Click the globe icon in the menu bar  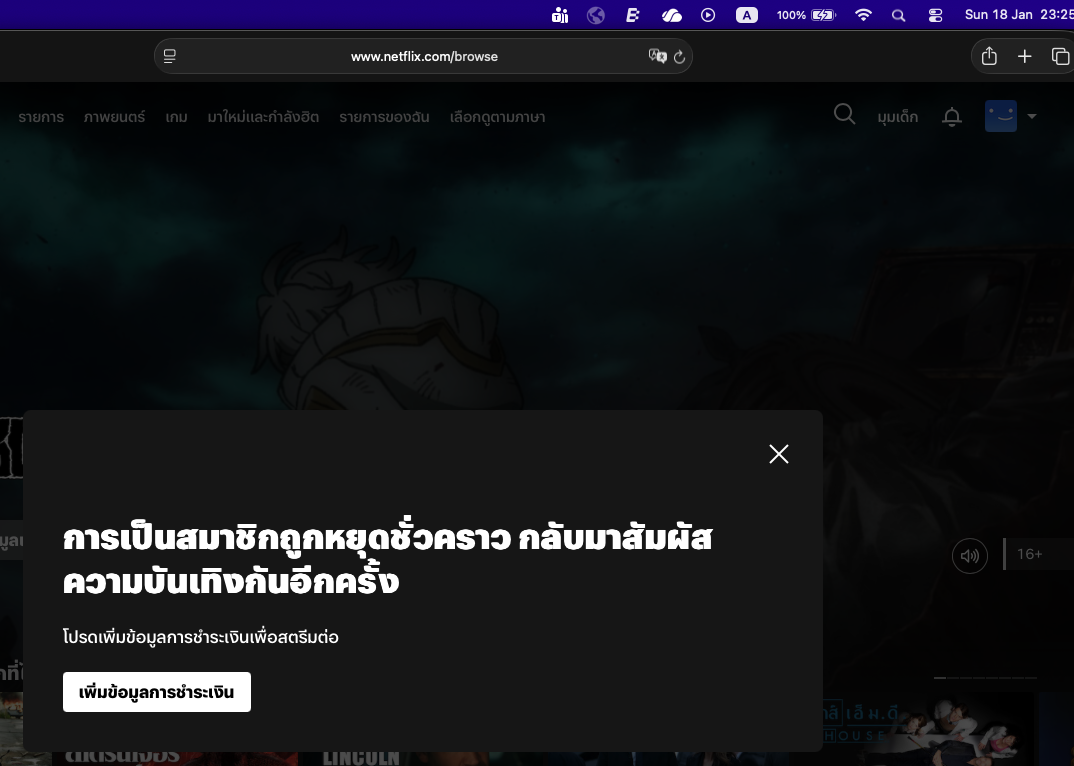596,15
